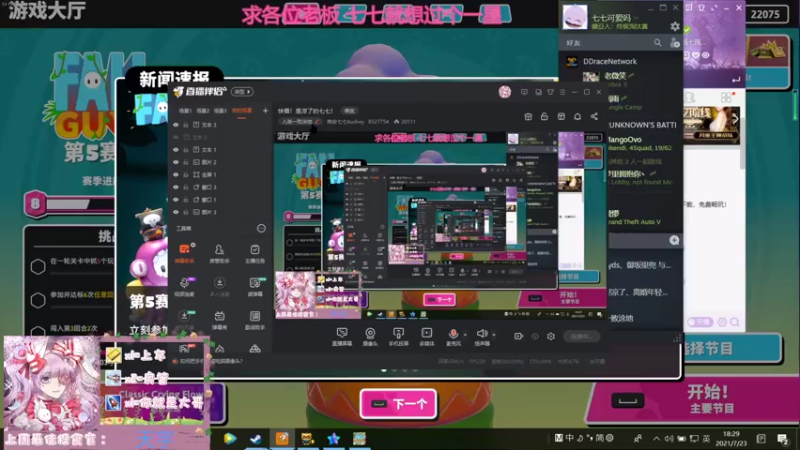Open 主播任务 tool in the toolbox

[x=255, y=253]
